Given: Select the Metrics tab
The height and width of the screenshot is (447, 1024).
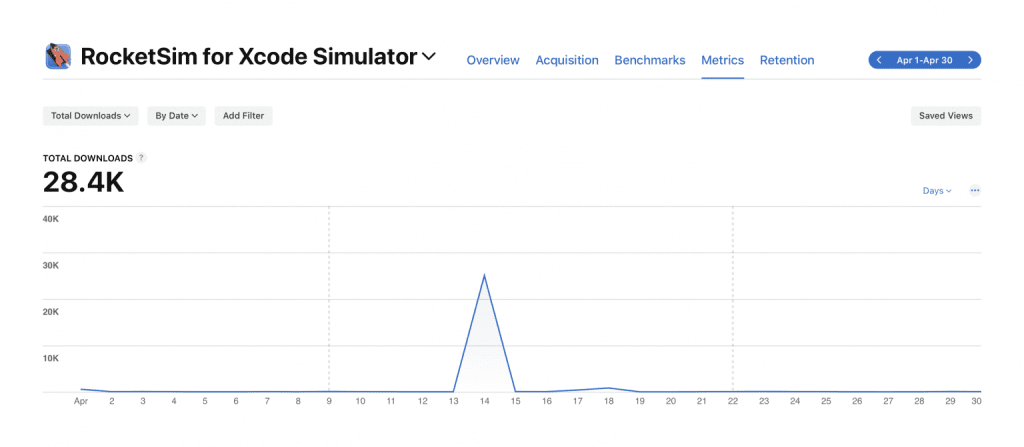Looking at the screenshot, I should (722, 60).
